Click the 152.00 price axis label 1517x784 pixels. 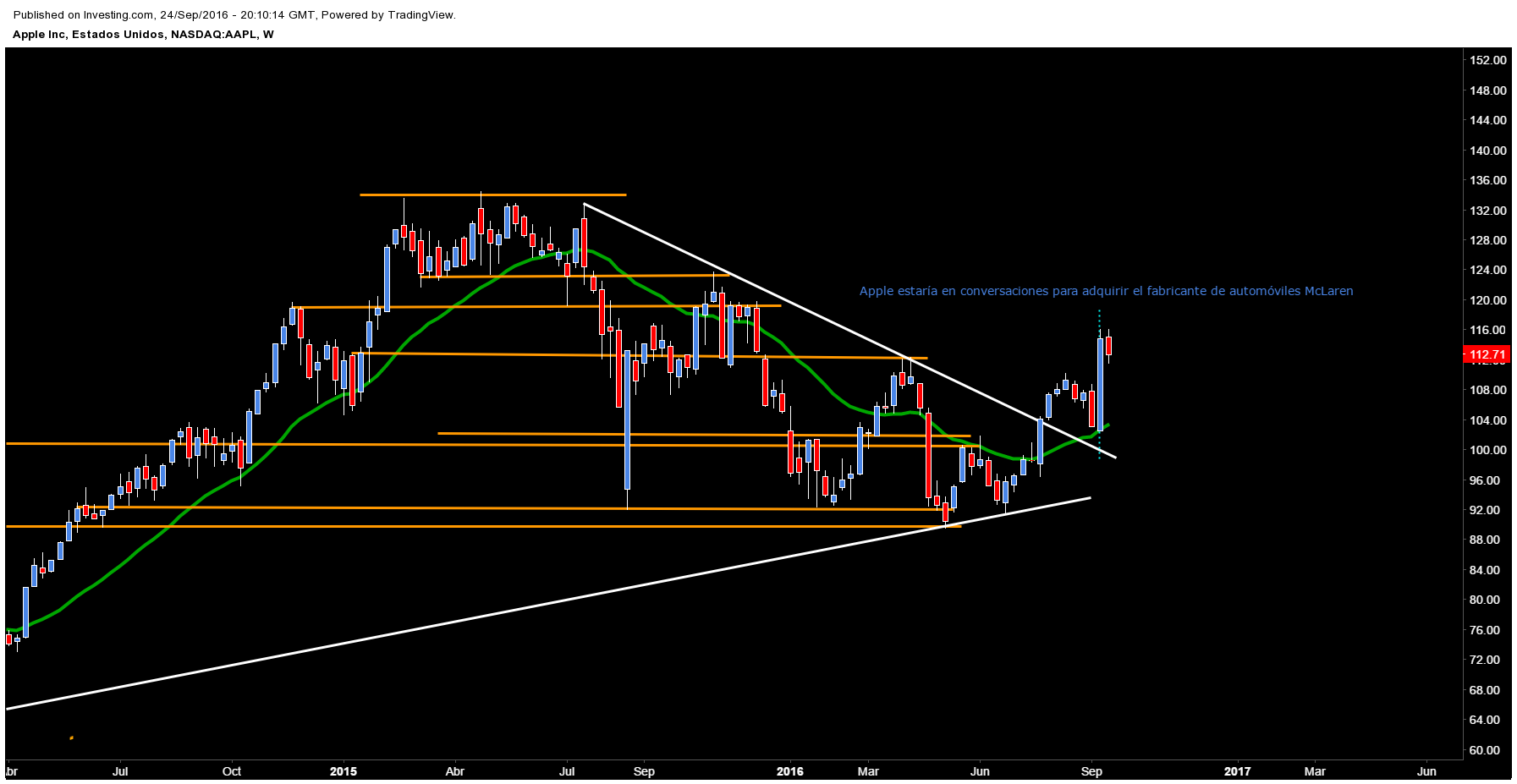(1487, 60)
